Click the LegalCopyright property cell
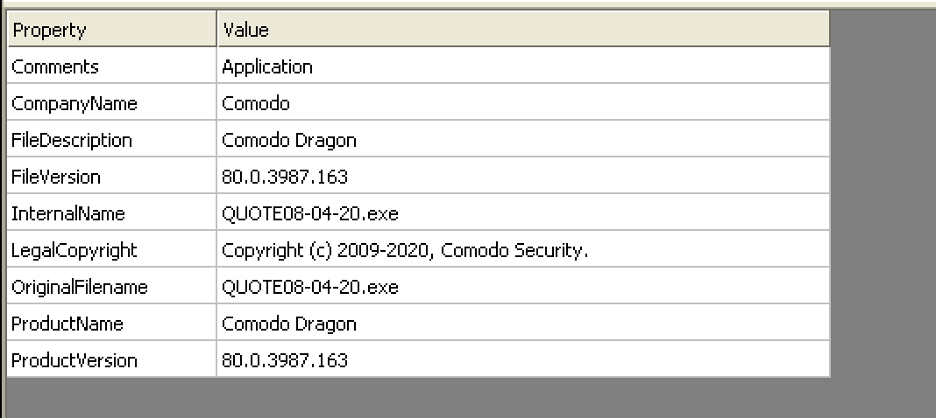936x418 pixels. pos(75,251)
